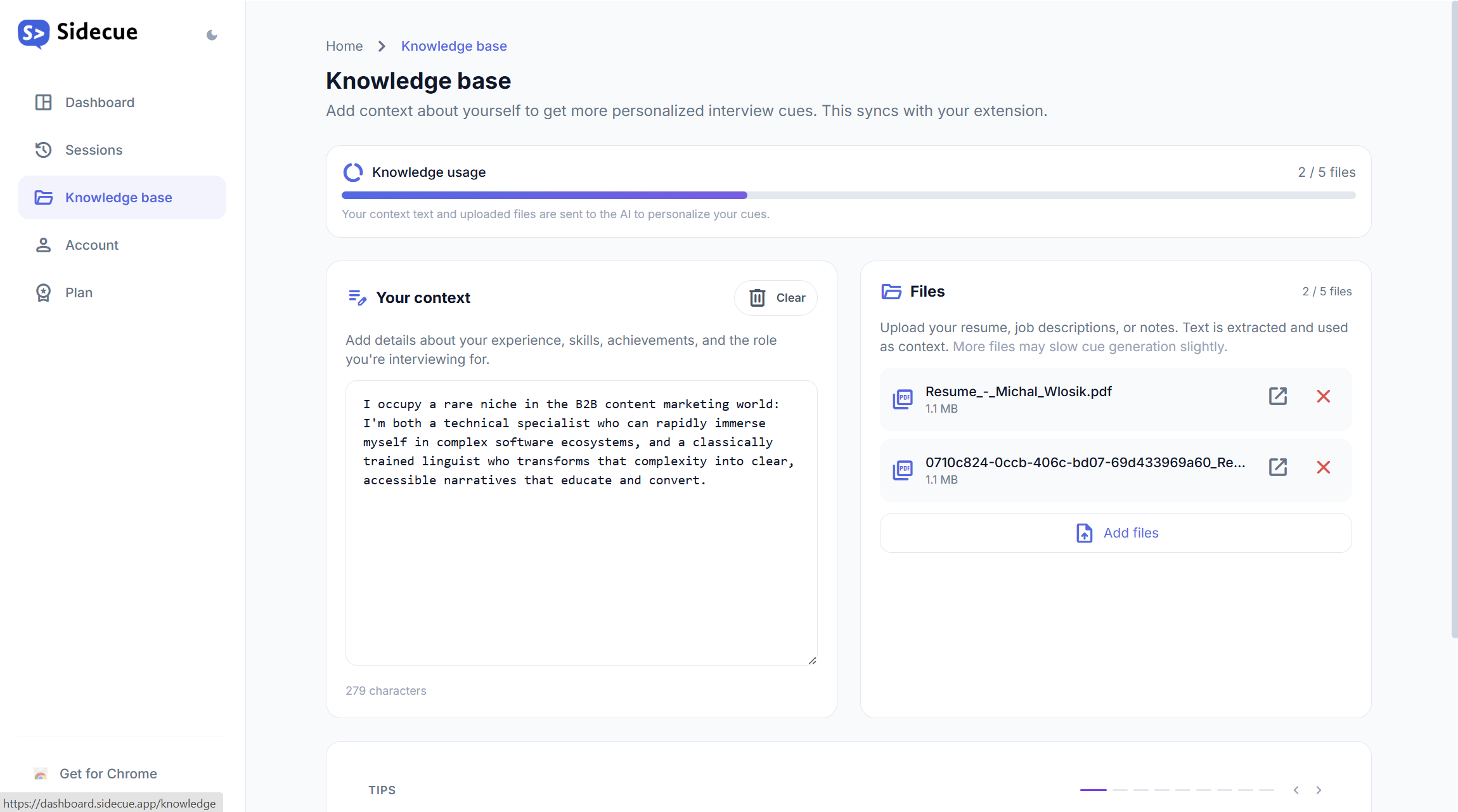This screenshot has width=1458, height=812.
Task: Click the Sidecue logo icon
Action: 34,33
